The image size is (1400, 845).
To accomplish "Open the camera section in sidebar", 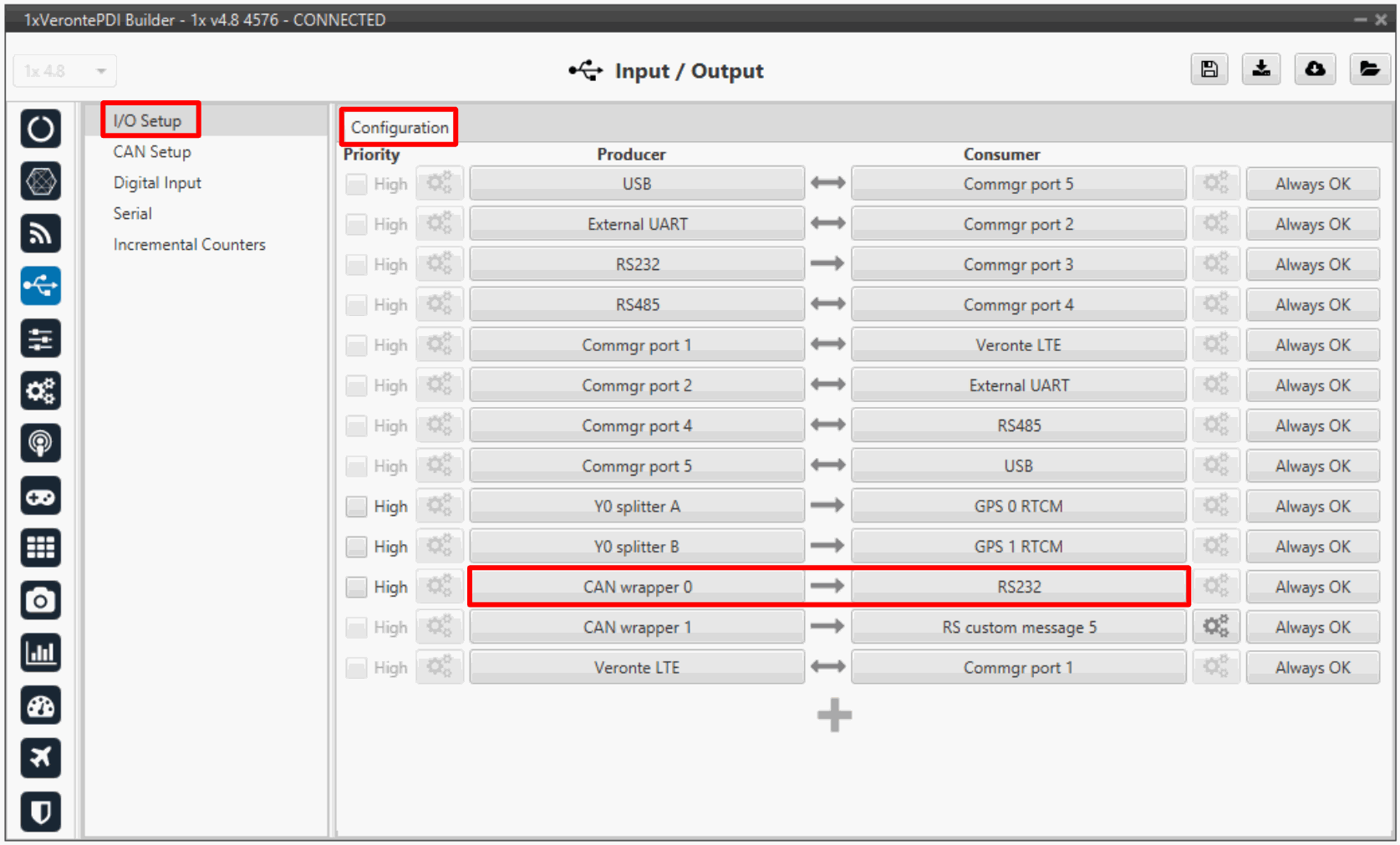I will (x=40, y=600).
